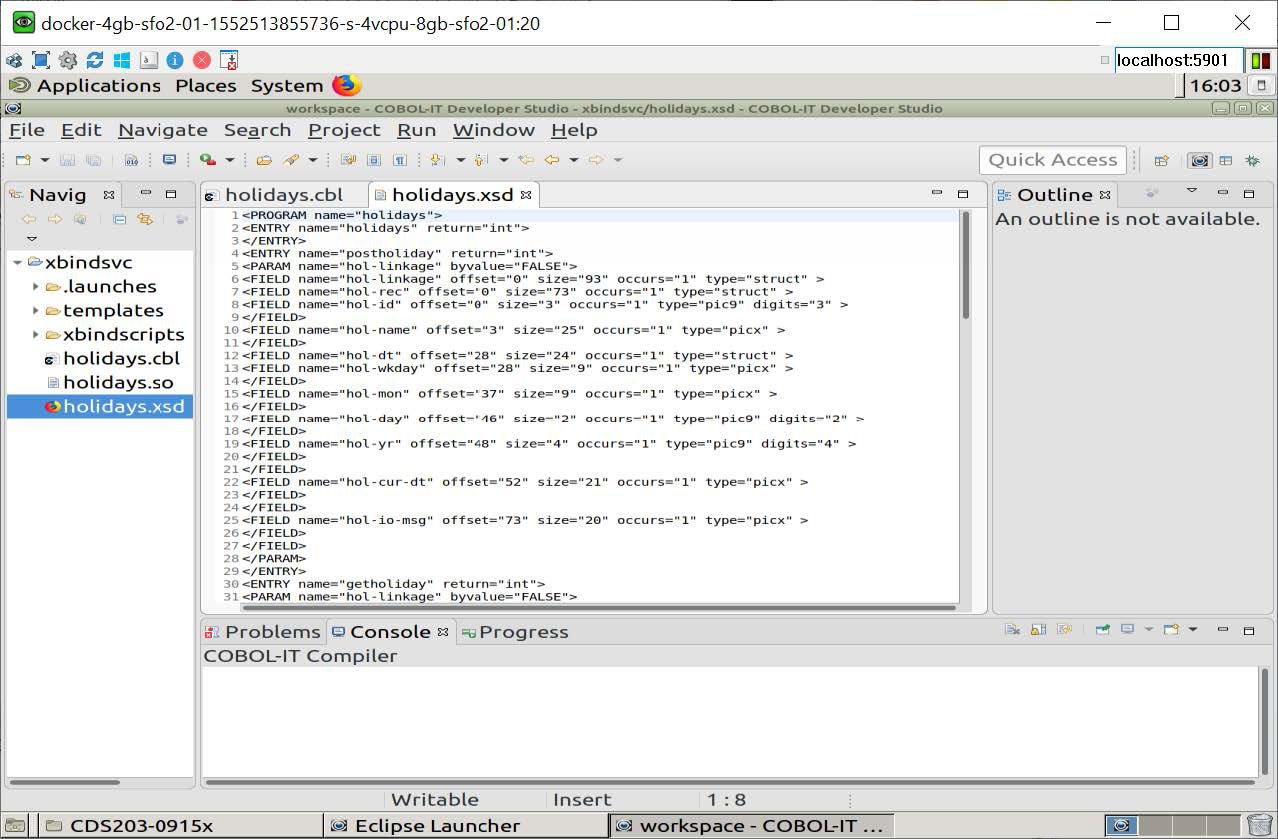Open the Project menu

[x=343, y=130]
